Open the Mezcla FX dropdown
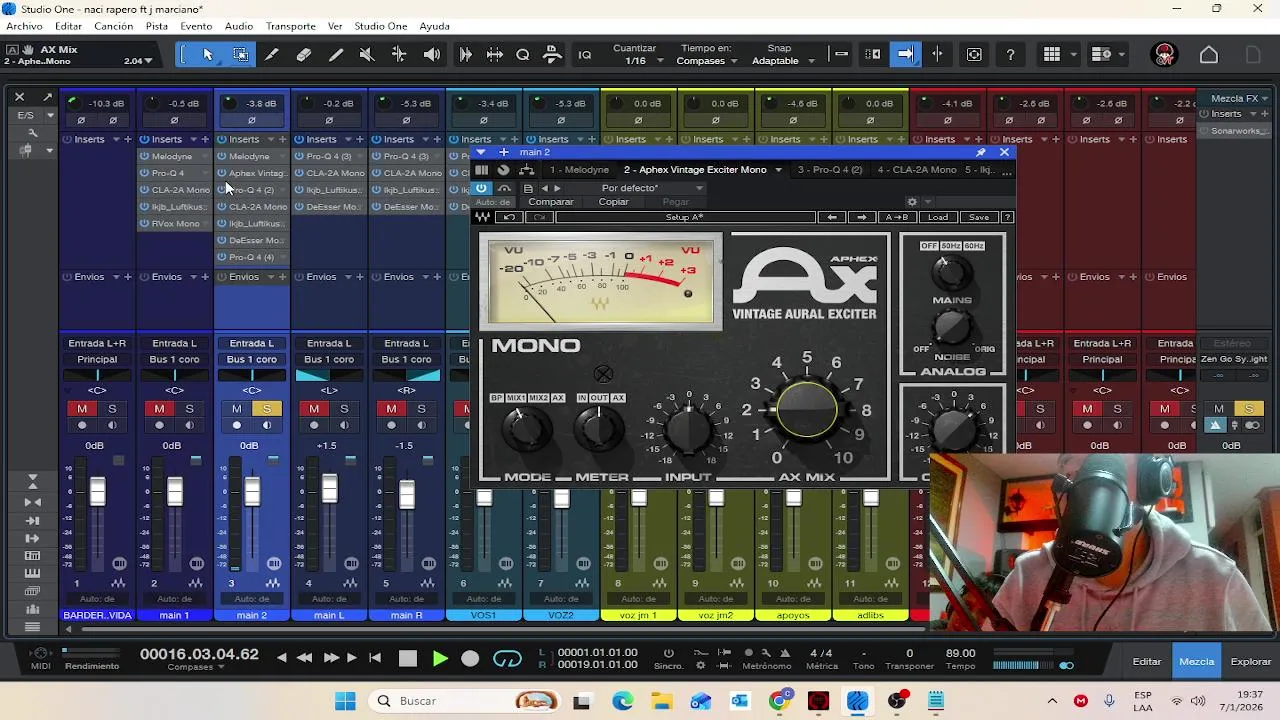The image size is (1280, 720). [1240, 98]
